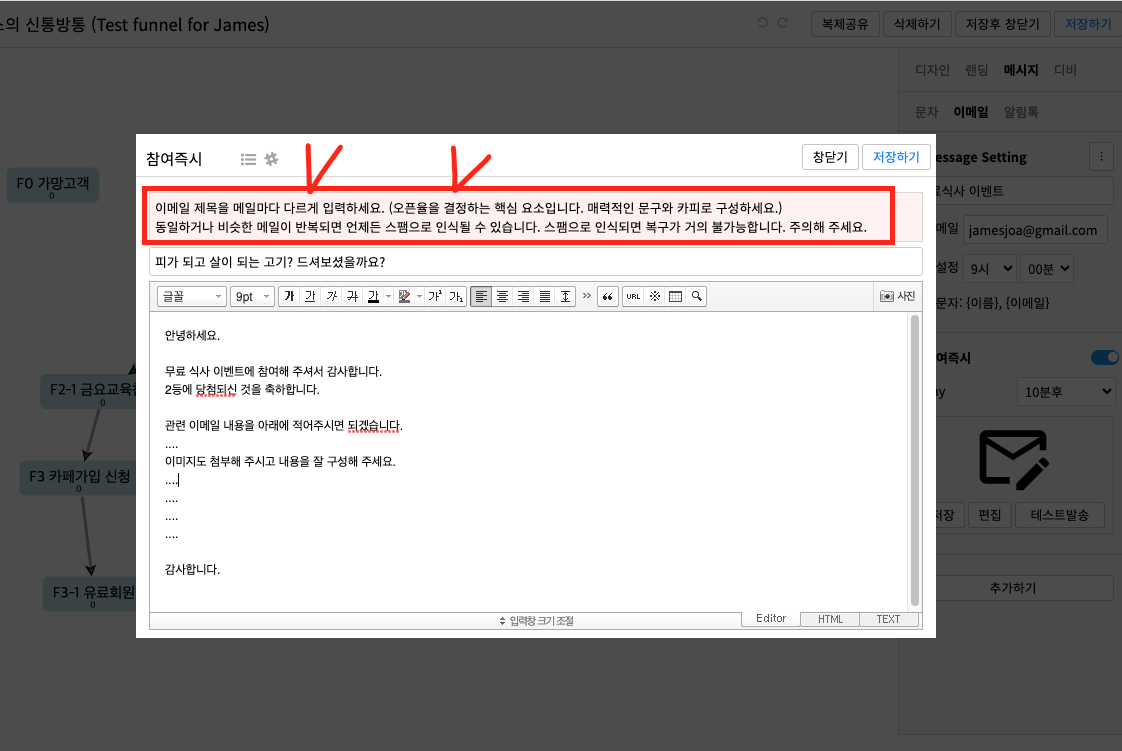Center align the email text
This screenshot has height=751, width=1122.
coord(502,296)
